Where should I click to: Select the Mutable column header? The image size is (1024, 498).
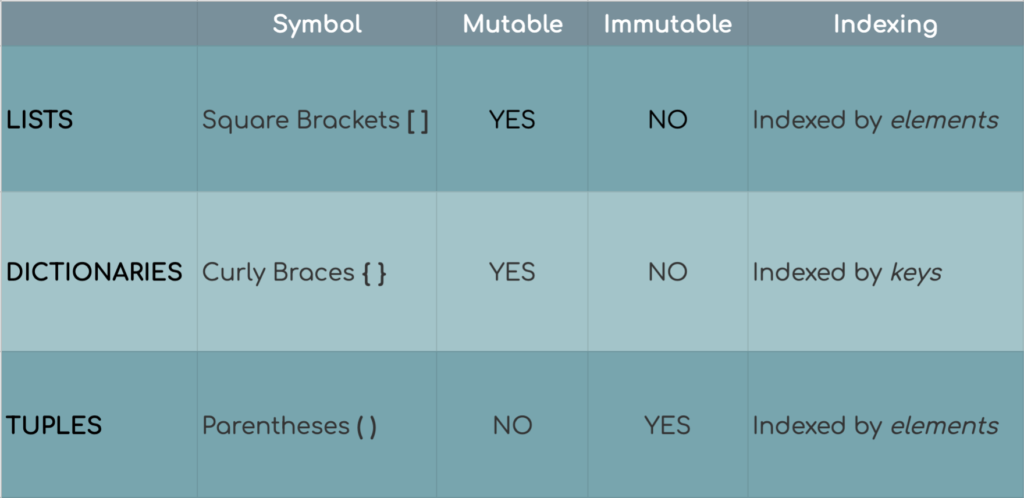point(512,24)
